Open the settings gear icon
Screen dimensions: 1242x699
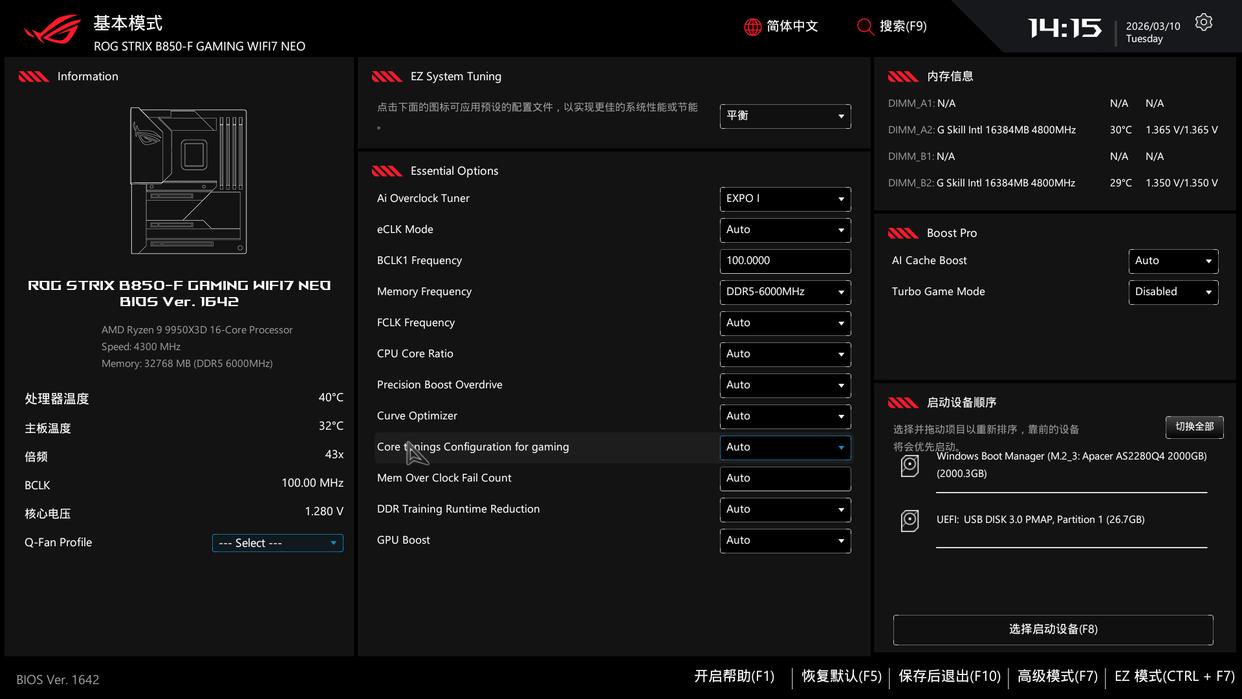tap(1203, 22)
